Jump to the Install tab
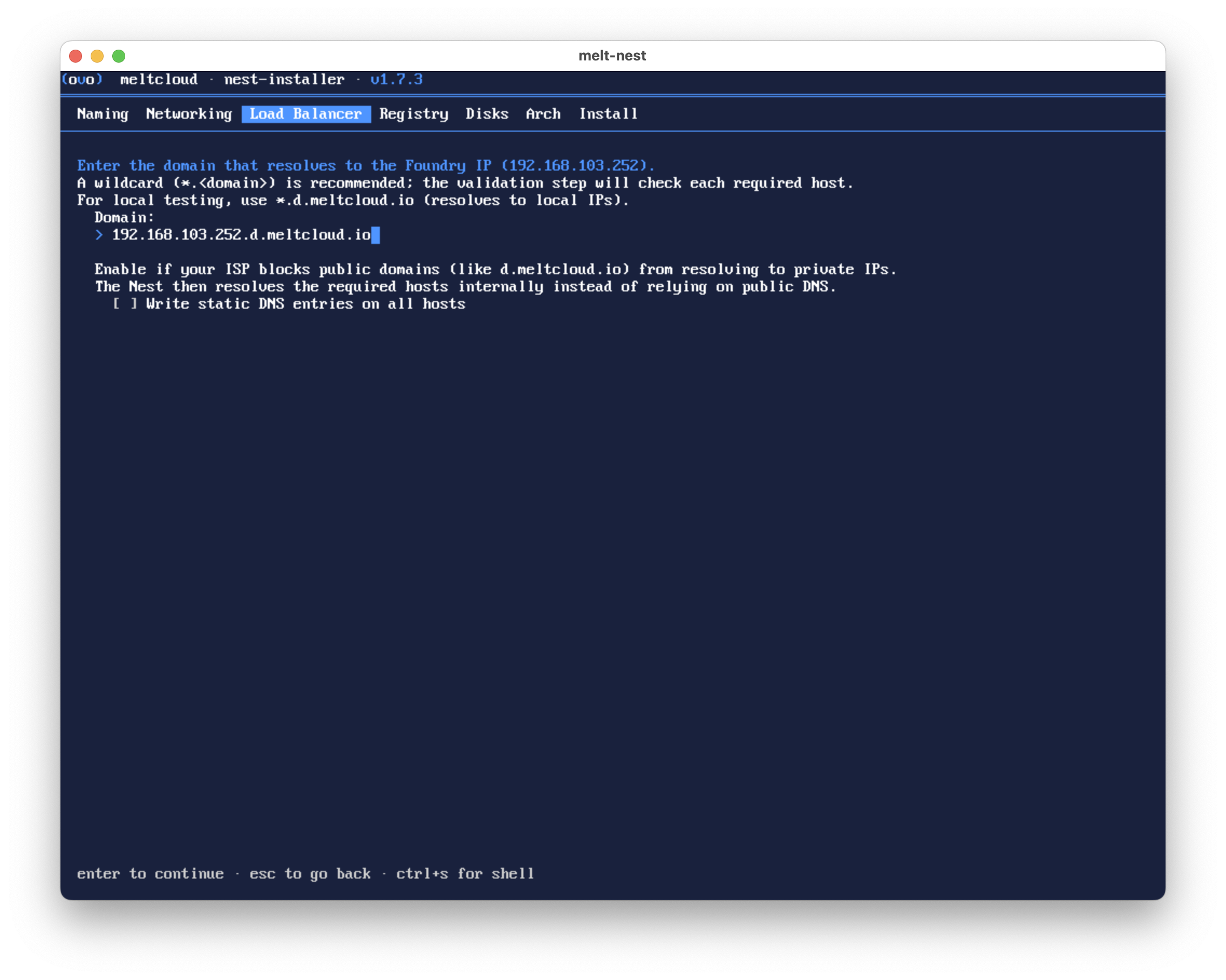1226x980 pixels. (609, 114)
